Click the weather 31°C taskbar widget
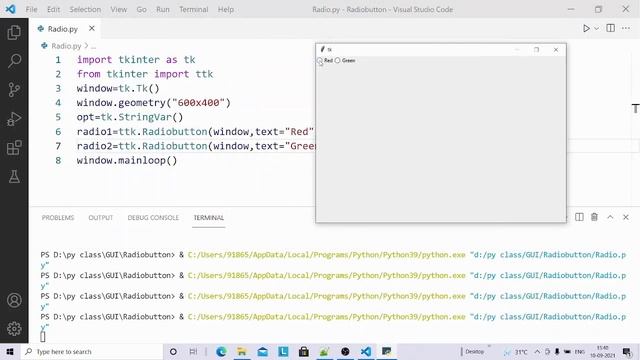Viewport: 640px width, 360px height. pos(516,351)
